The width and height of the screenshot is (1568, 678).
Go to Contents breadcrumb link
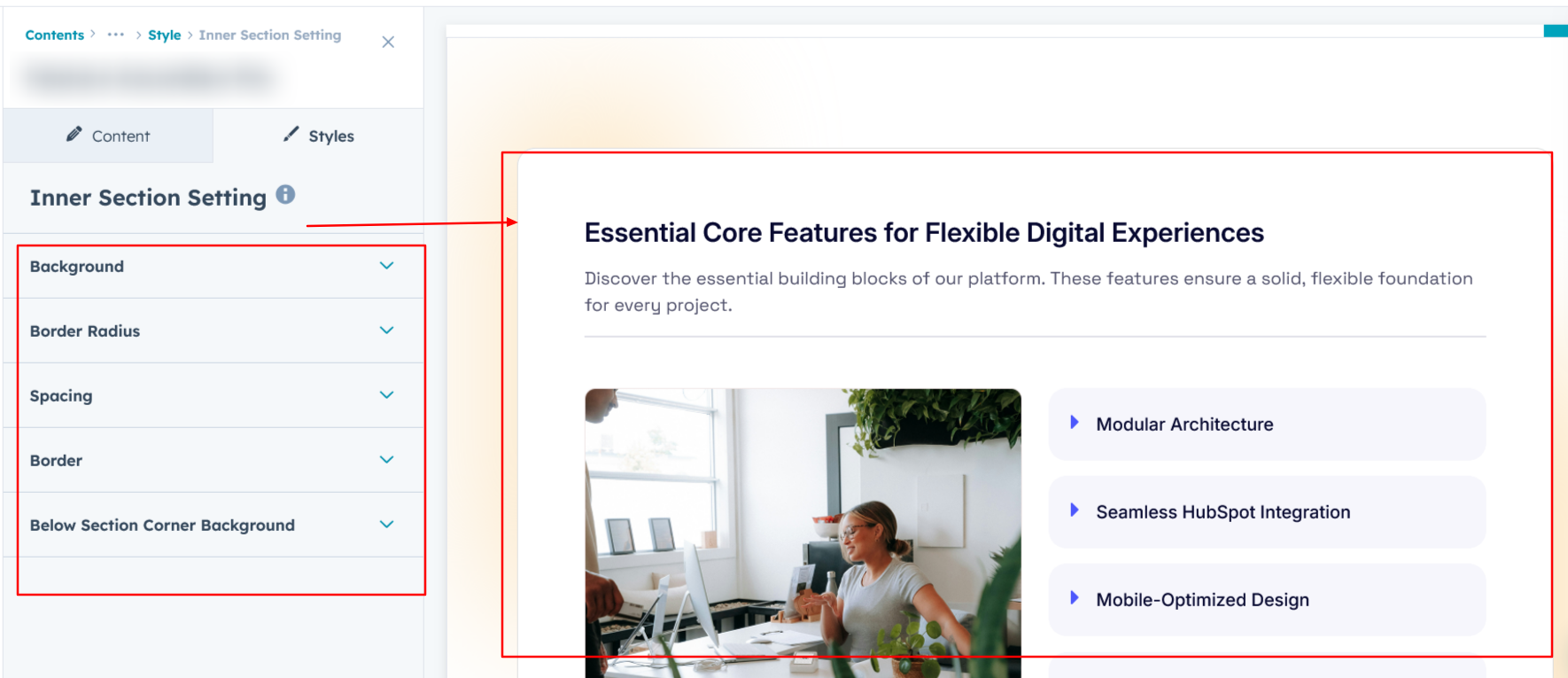coord(55,35)
